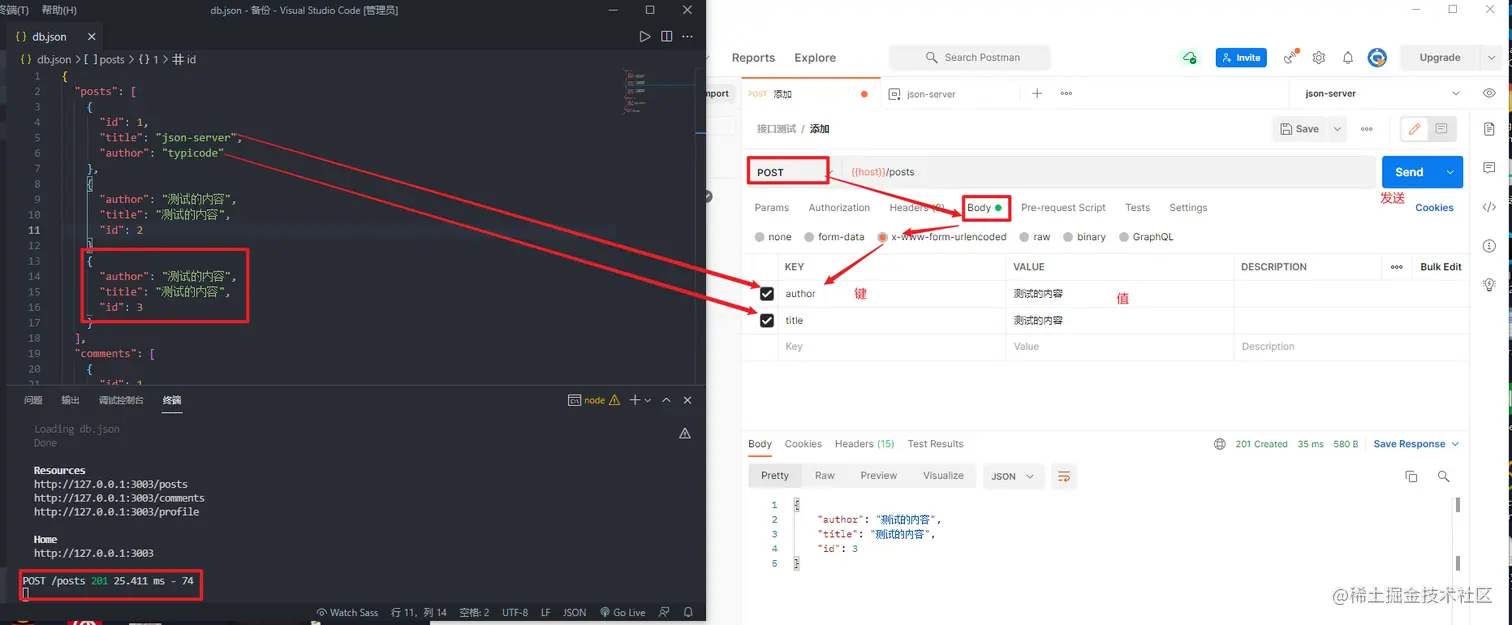Switch to the 调试控制台 panel tab
The image size is (1512, 625).
tap(121, 400)
